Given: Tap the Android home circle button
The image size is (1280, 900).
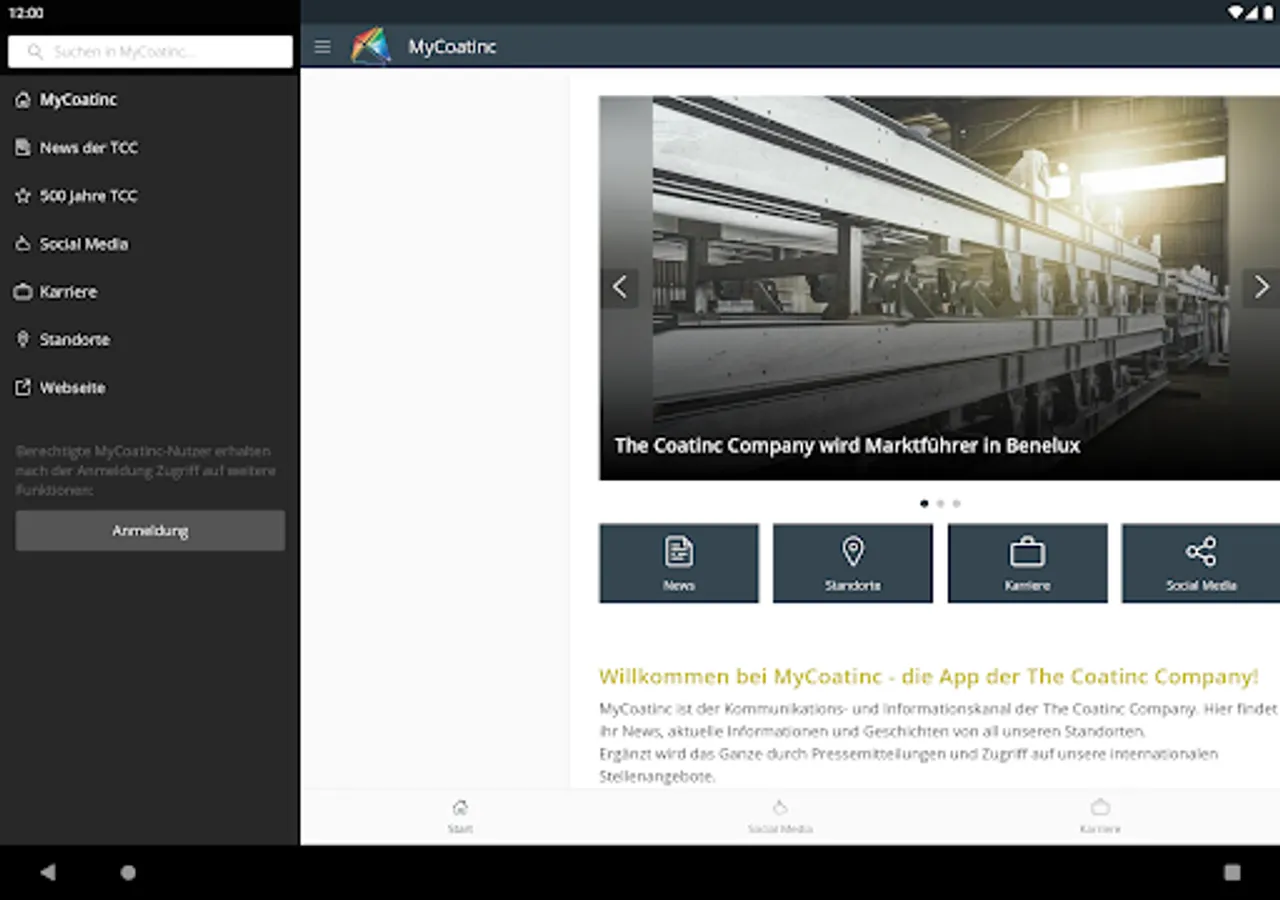Looking at the screenshot, I should (128, 872).
